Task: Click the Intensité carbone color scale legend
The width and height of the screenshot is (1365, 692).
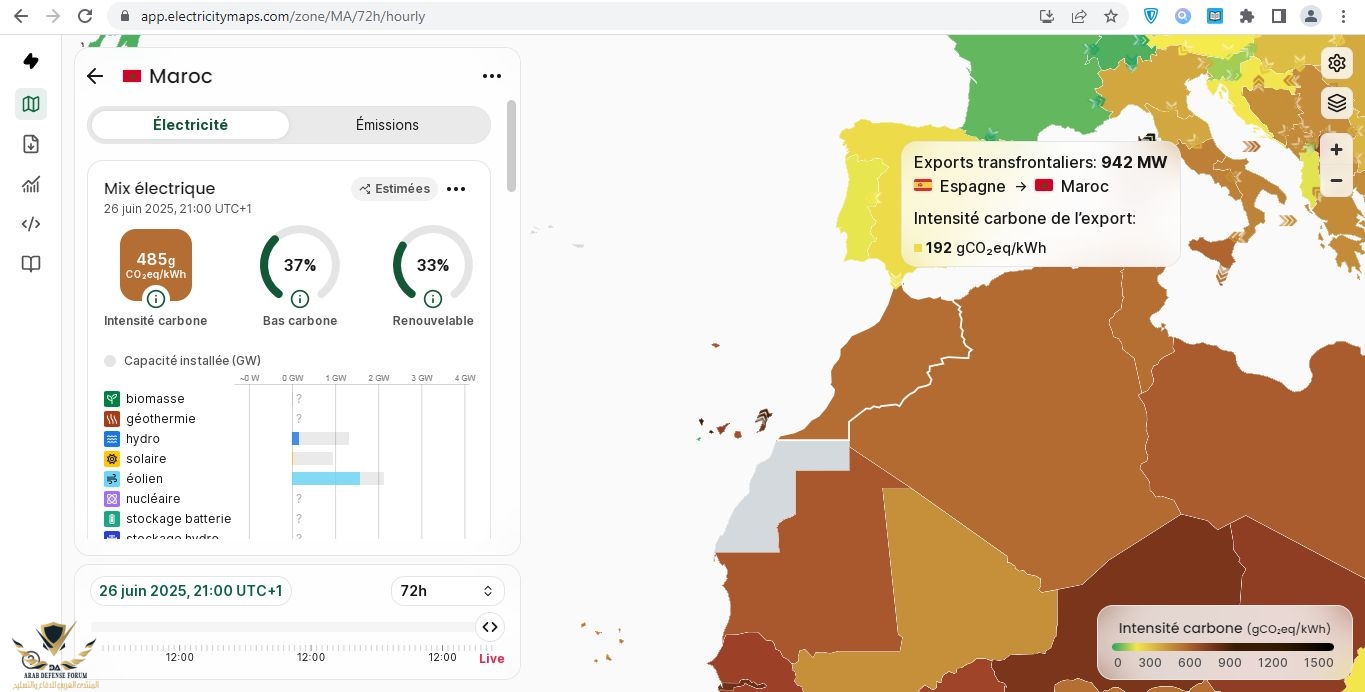Action: [1224, 646]
